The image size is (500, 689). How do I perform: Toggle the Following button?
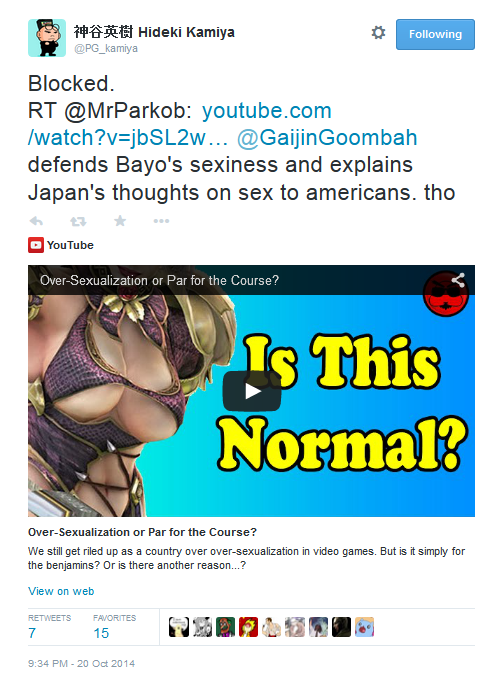tap(435, 34)
